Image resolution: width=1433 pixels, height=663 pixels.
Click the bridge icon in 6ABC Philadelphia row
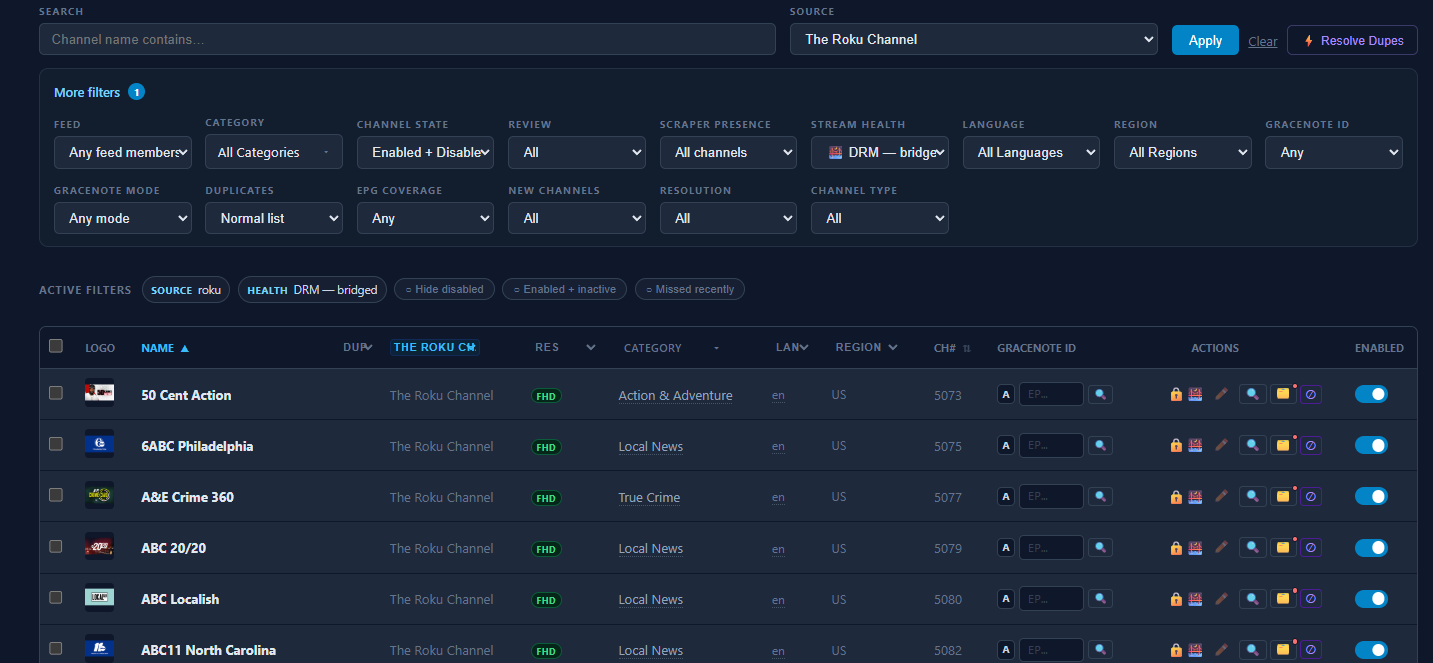coord(1195,446)
